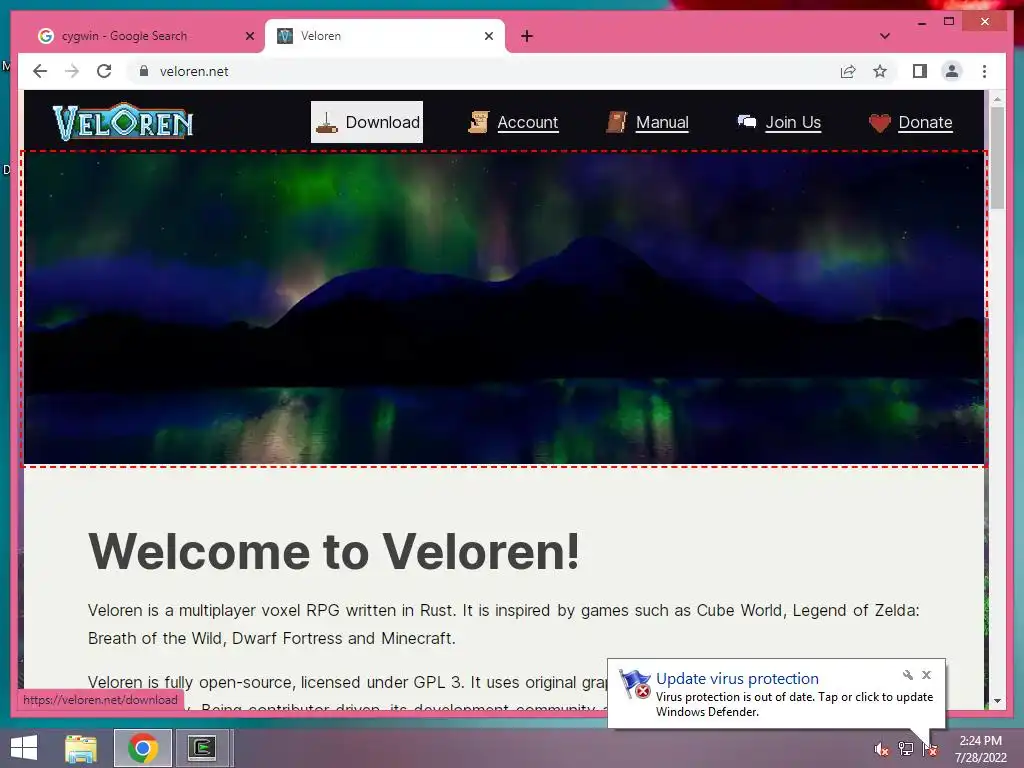Open the taskbar clock 2:24 PM
Image resolution: width=1024 pixels, height=768 pixels.
(x=980, y=749)
